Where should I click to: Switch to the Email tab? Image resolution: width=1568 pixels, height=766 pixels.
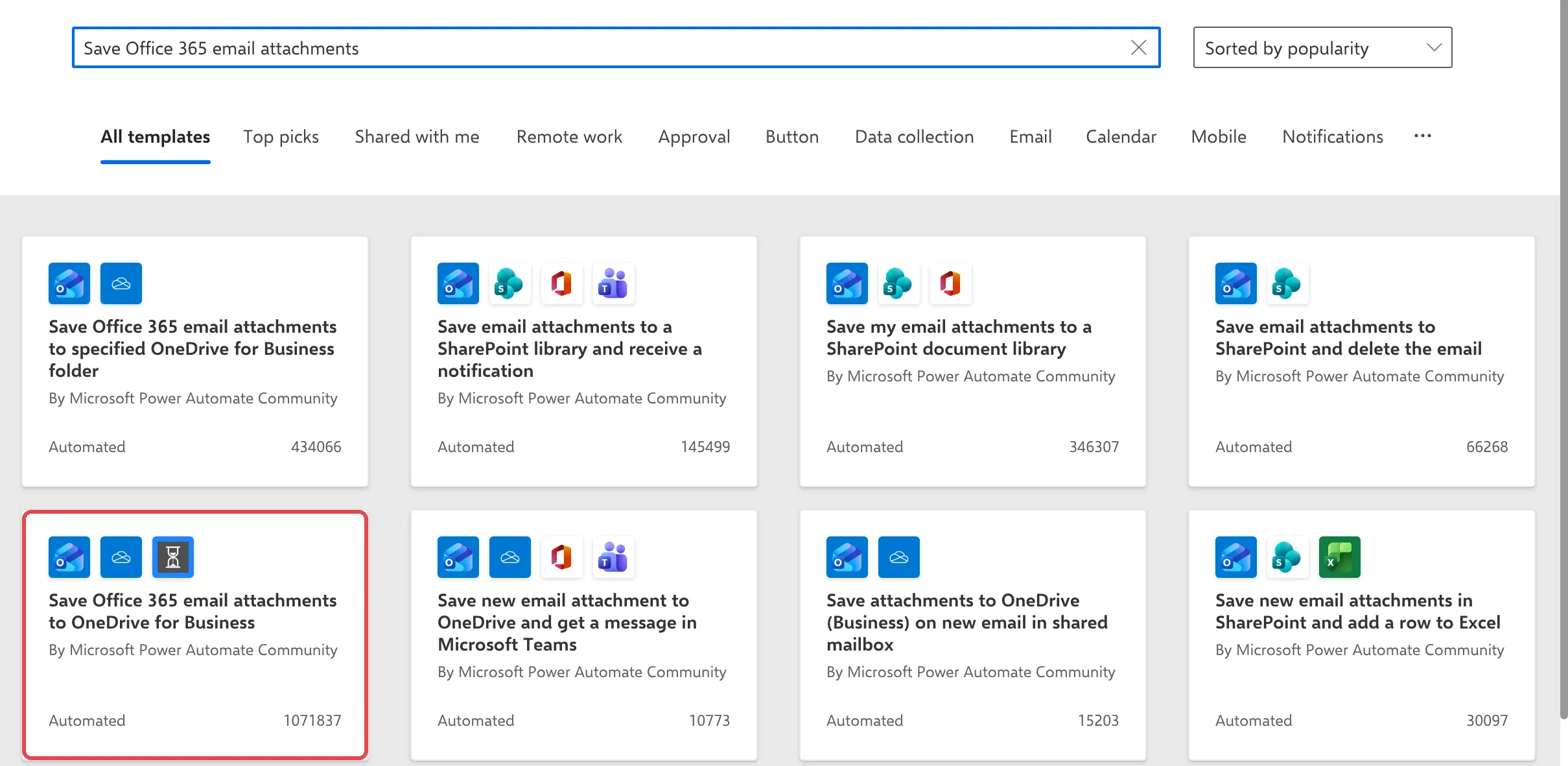tap(1031, 137)
